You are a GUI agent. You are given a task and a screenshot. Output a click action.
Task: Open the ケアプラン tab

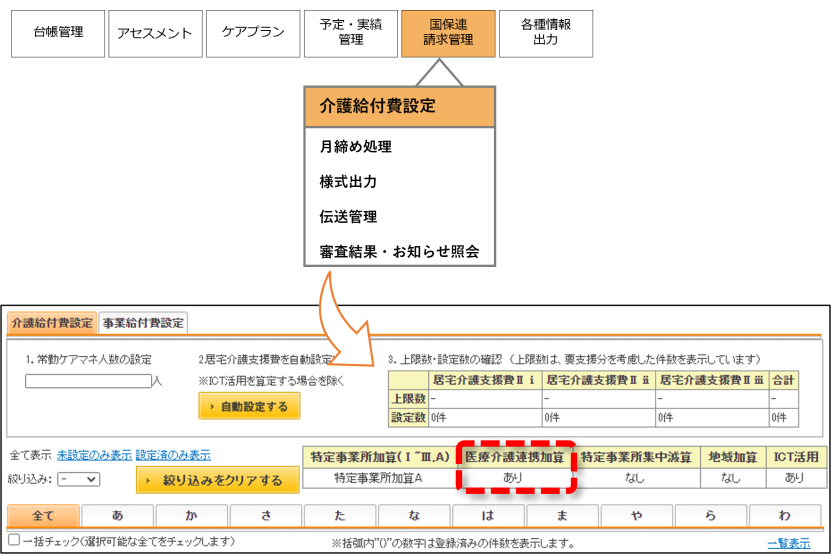[x=253, y=33]
